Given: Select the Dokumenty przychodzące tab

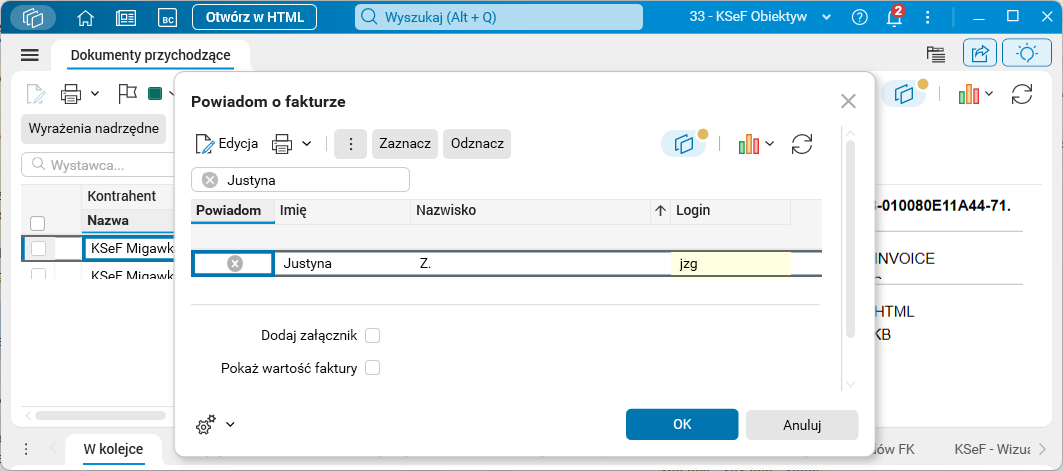Looking at the screenshot, I should (x=151, y=56).
